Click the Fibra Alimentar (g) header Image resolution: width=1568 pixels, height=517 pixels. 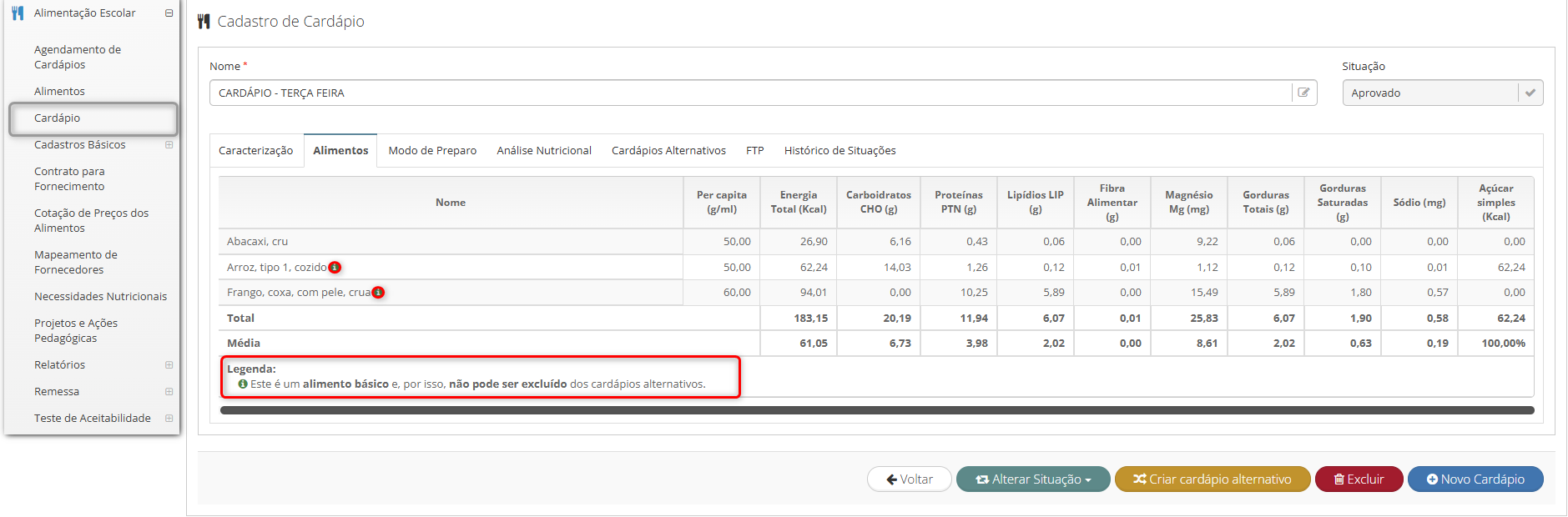tap(1112, 203)
